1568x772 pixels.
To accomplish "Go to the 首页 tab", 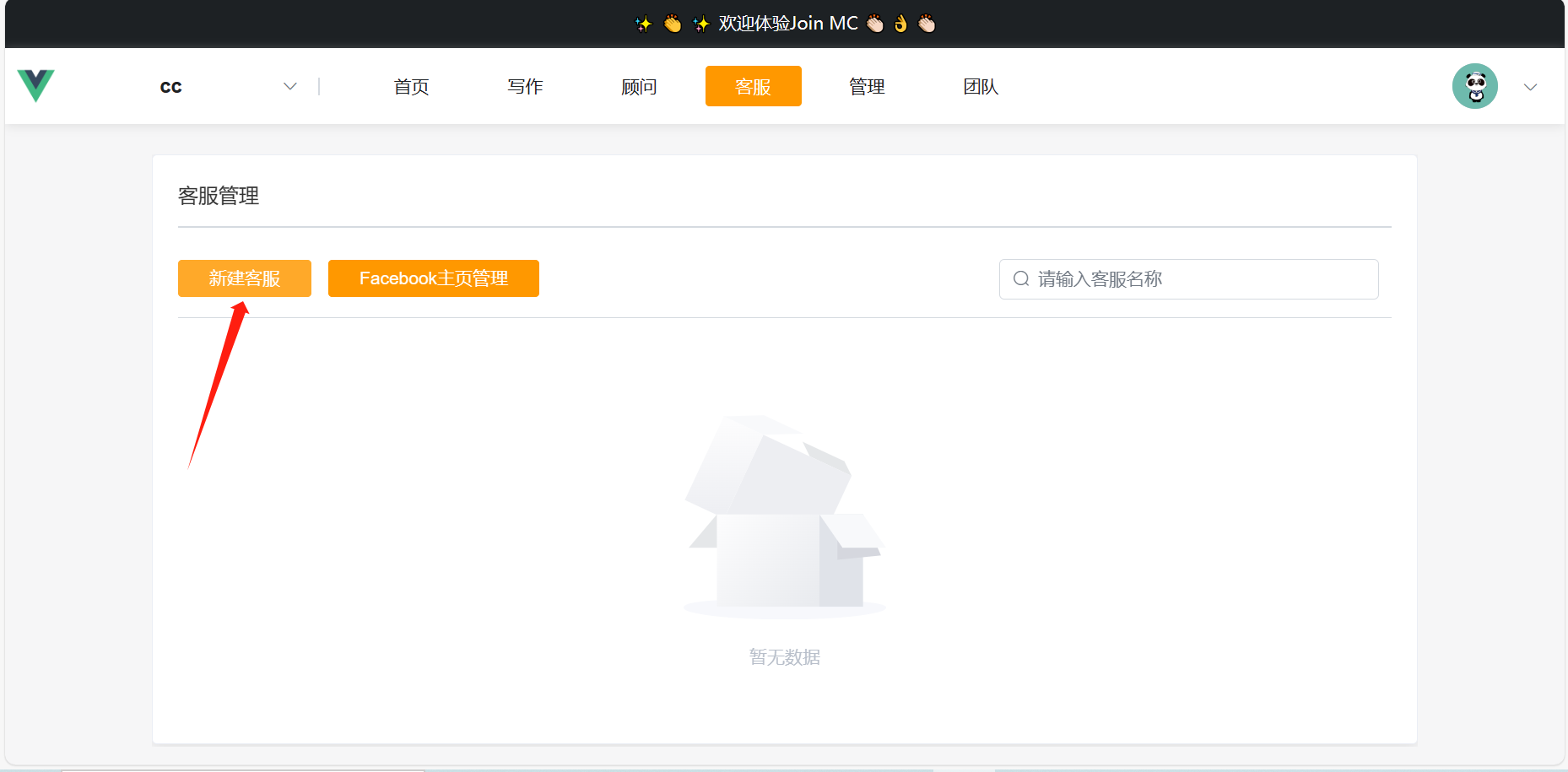I will point(411,87).
